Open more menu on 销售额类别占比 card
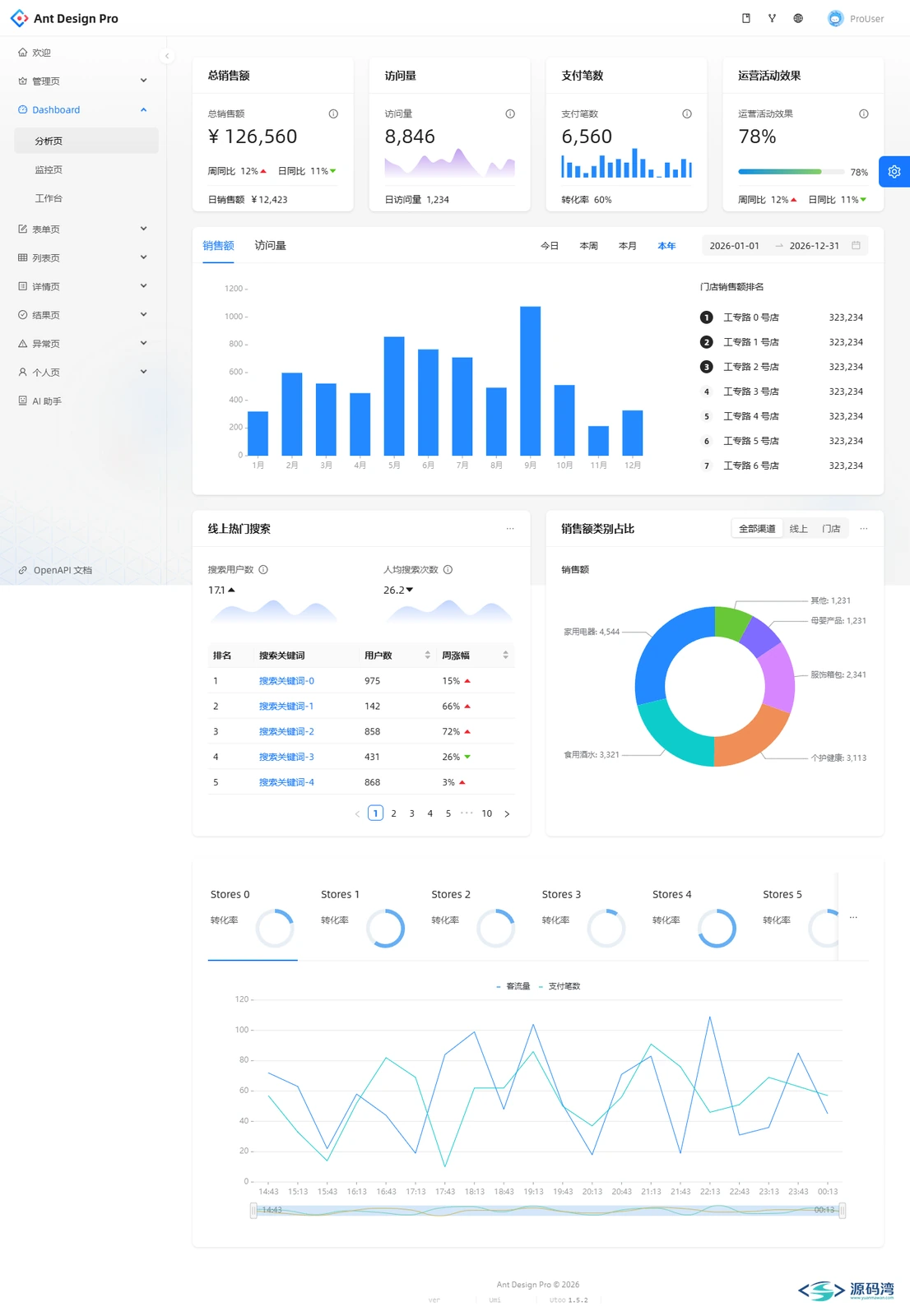The height and width of the screenshot is (1316, 910). [x=864, y=529]
